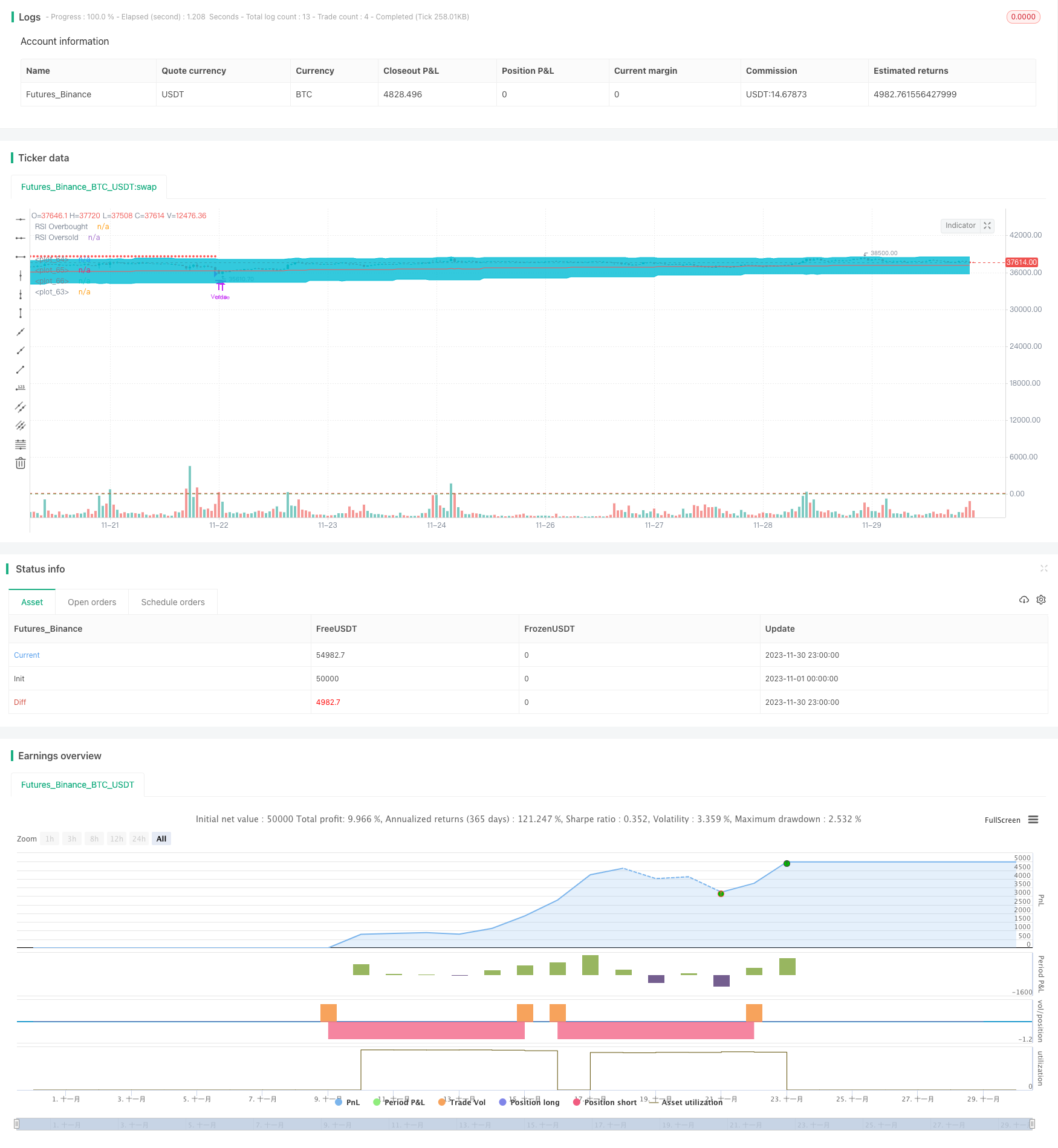Click the FullScreen button
The height and width of the screenshot is (1148, 1058).
(1002, 820)
